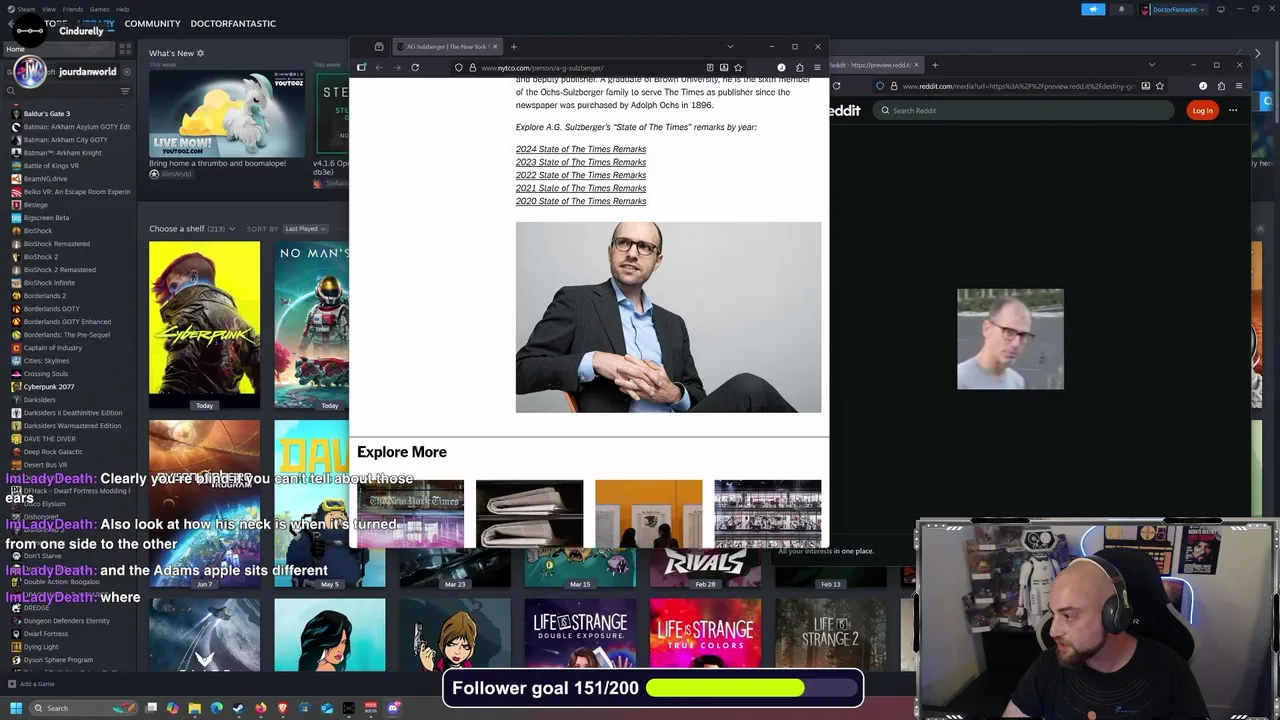Open the Help menu in Steam
Screen dimensions: 1280x720
pos(123,9)
